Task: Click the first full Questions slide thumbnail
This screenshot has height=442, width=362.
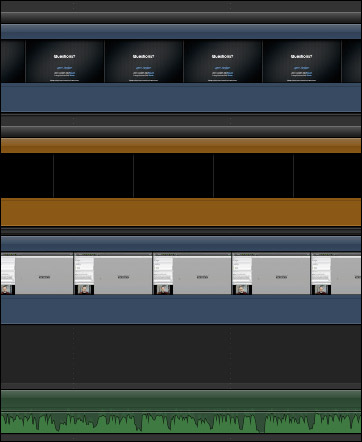Action: point(65,61)
